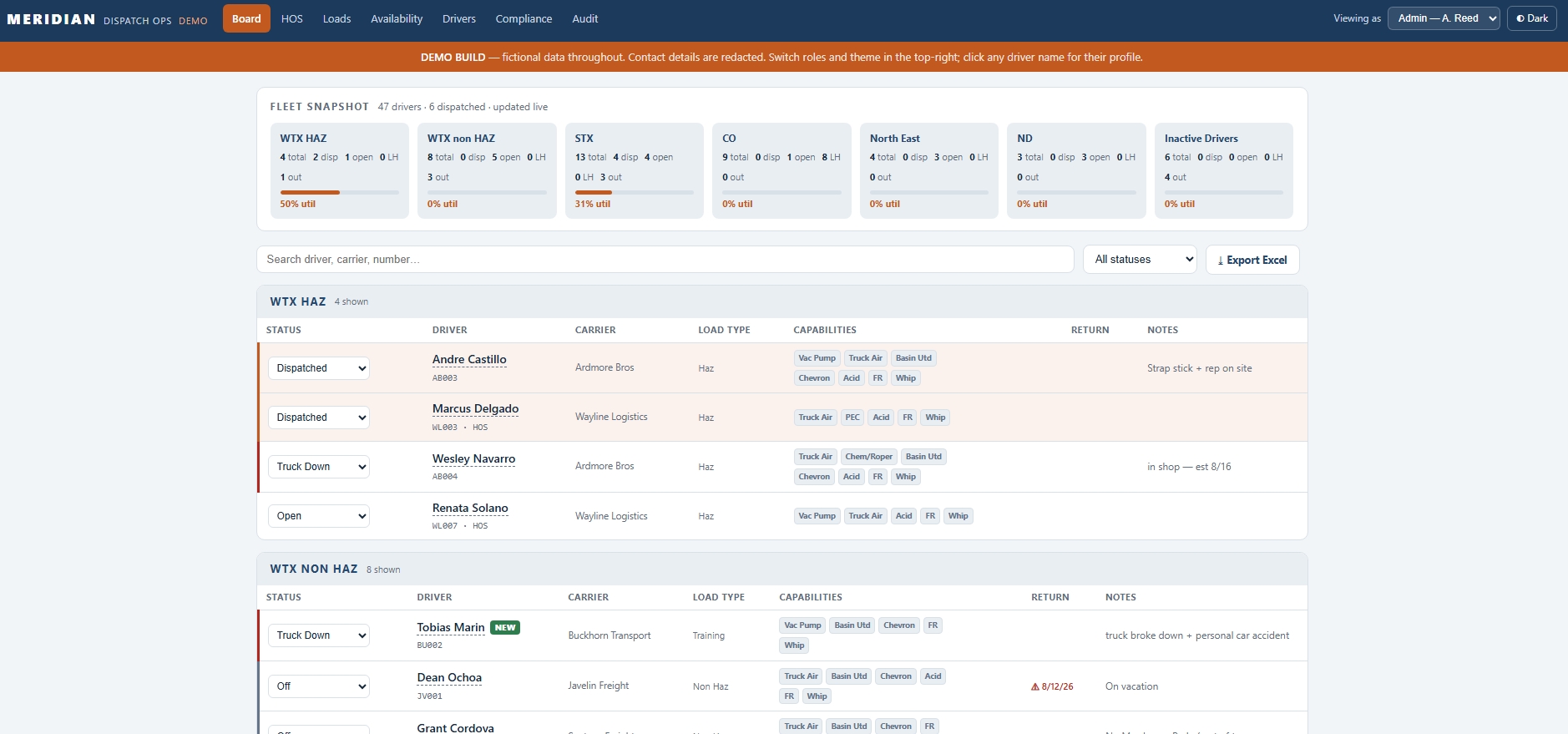Image resolution: width=1568 pixels, height=734 pixels.
Task: Click Tobias Marin's Basin Utd tag
Action: (x=852, y=625)
